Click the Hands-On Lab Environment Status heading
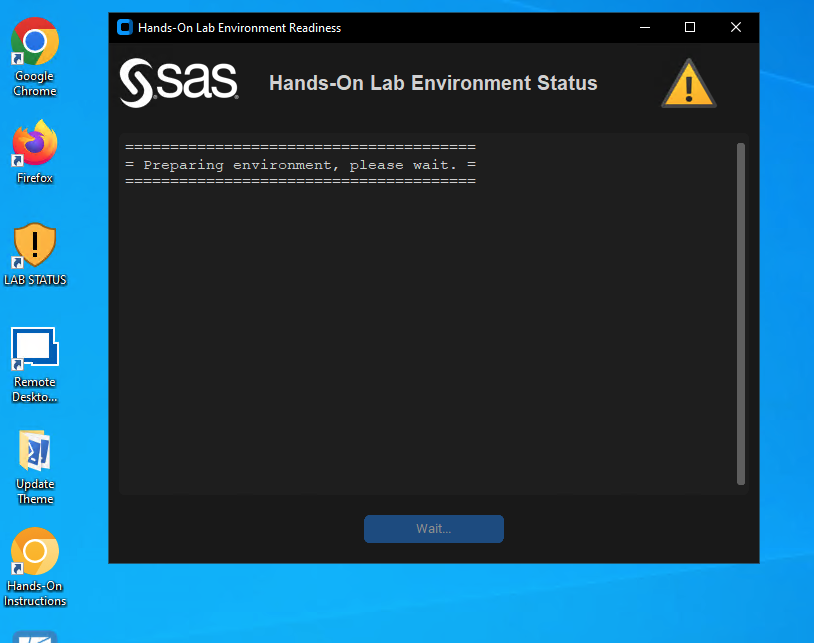The image size is (814, 643). tap(433, 83)
